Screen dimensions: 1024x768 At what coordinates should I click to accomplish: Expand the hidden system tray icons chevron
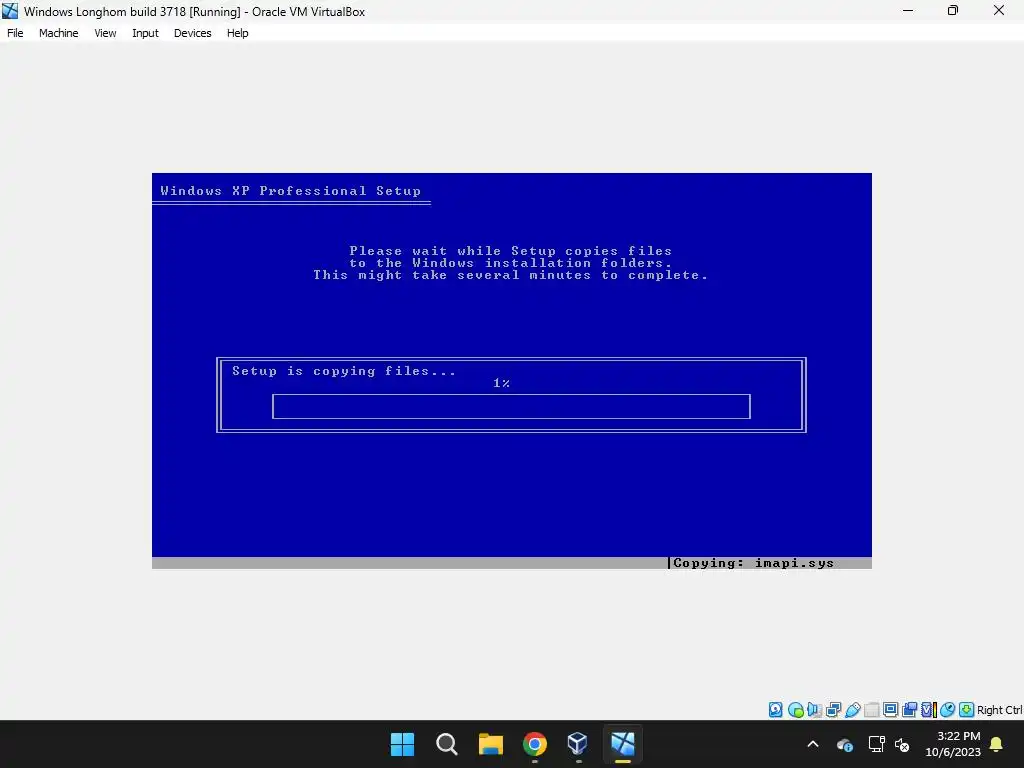[813, 744]
